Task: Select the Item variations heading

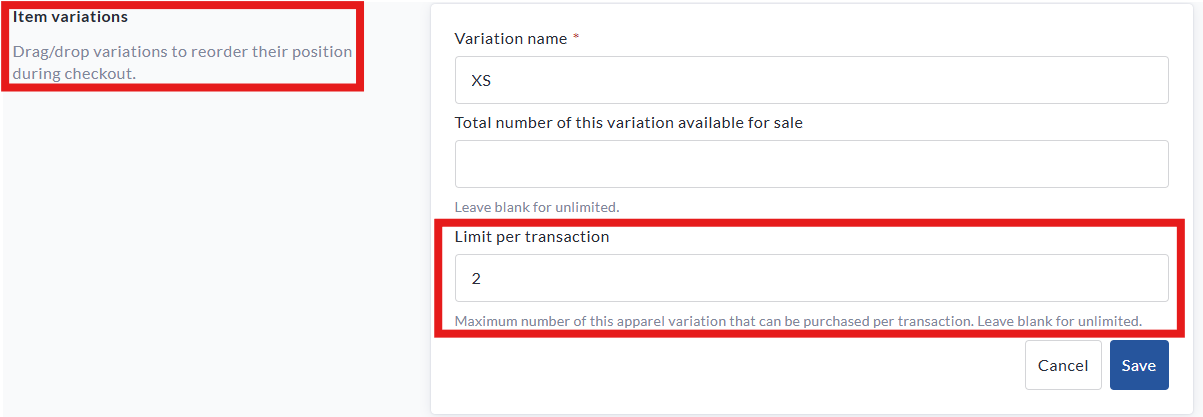Action: [x=70, y=17]
